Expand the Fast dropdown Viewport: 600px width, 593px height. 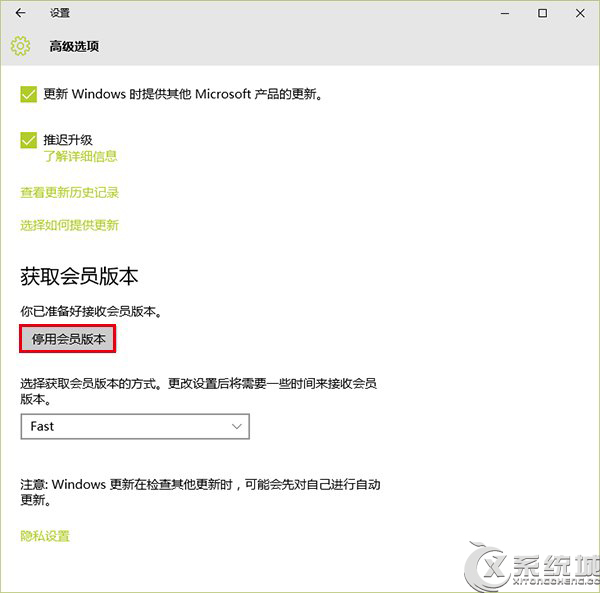pos(135,426)
